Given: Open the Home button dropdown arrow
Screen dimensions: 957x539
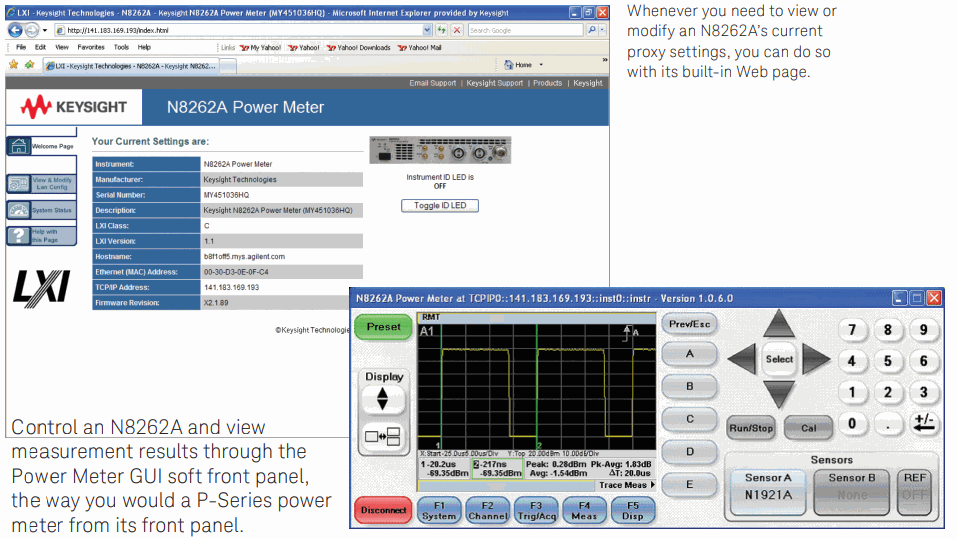Looking at the screenshot, I should tap(541, 65).
